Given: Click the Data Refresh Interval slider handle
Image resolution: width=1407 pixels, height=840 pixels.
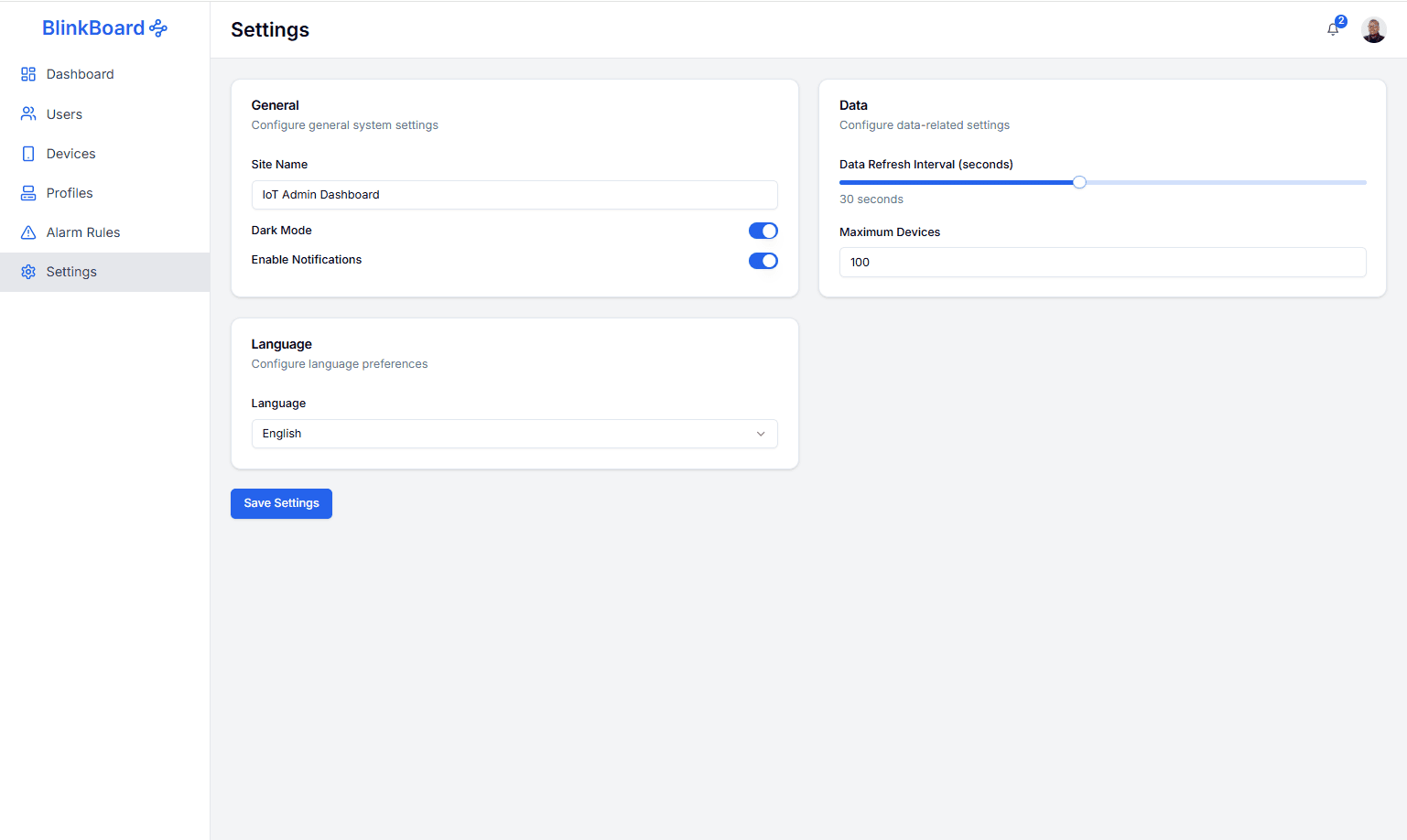Looking at the screenshot, I should [1079, 182].
